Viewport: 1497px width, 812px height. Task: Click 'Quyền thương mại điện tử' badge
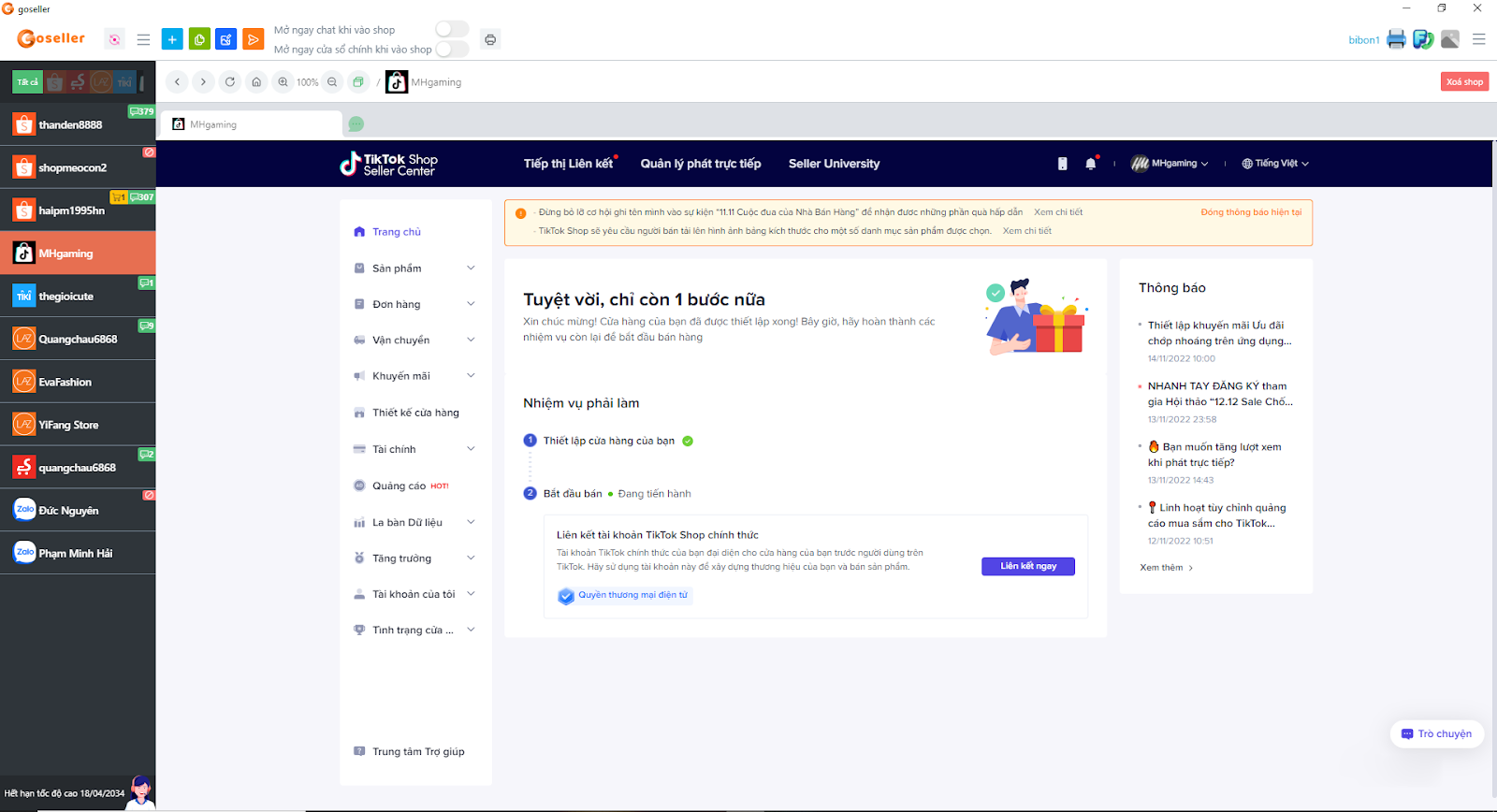click(624, 596)
